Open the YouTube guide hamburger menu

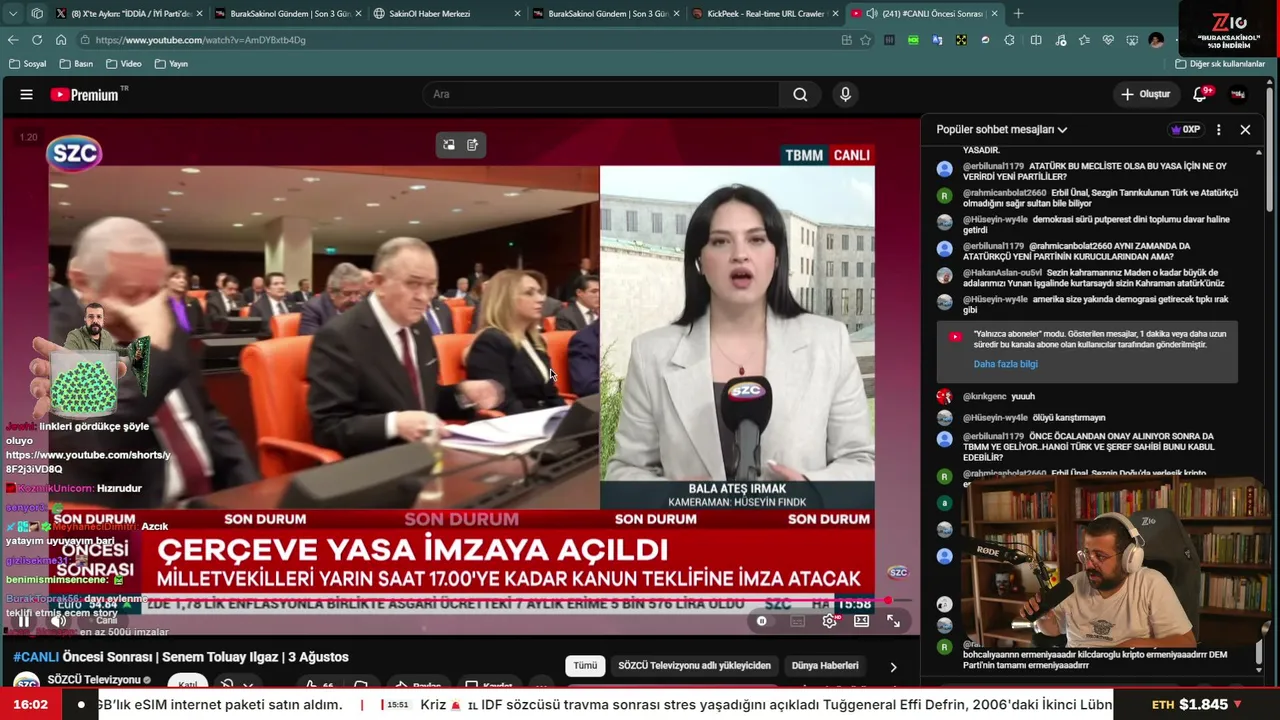tap(27, 94)
